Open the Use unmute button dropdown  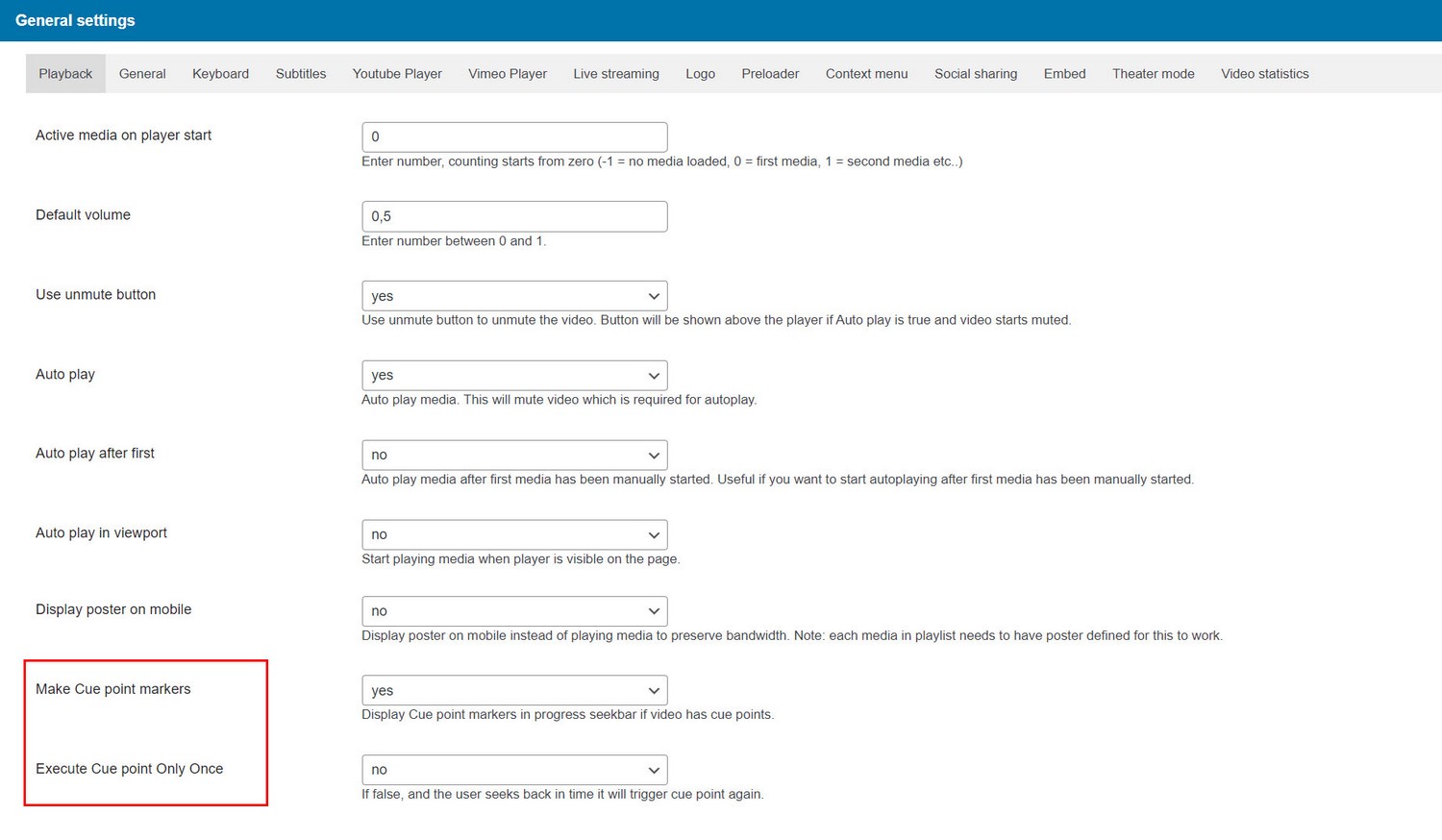(514, 296)
